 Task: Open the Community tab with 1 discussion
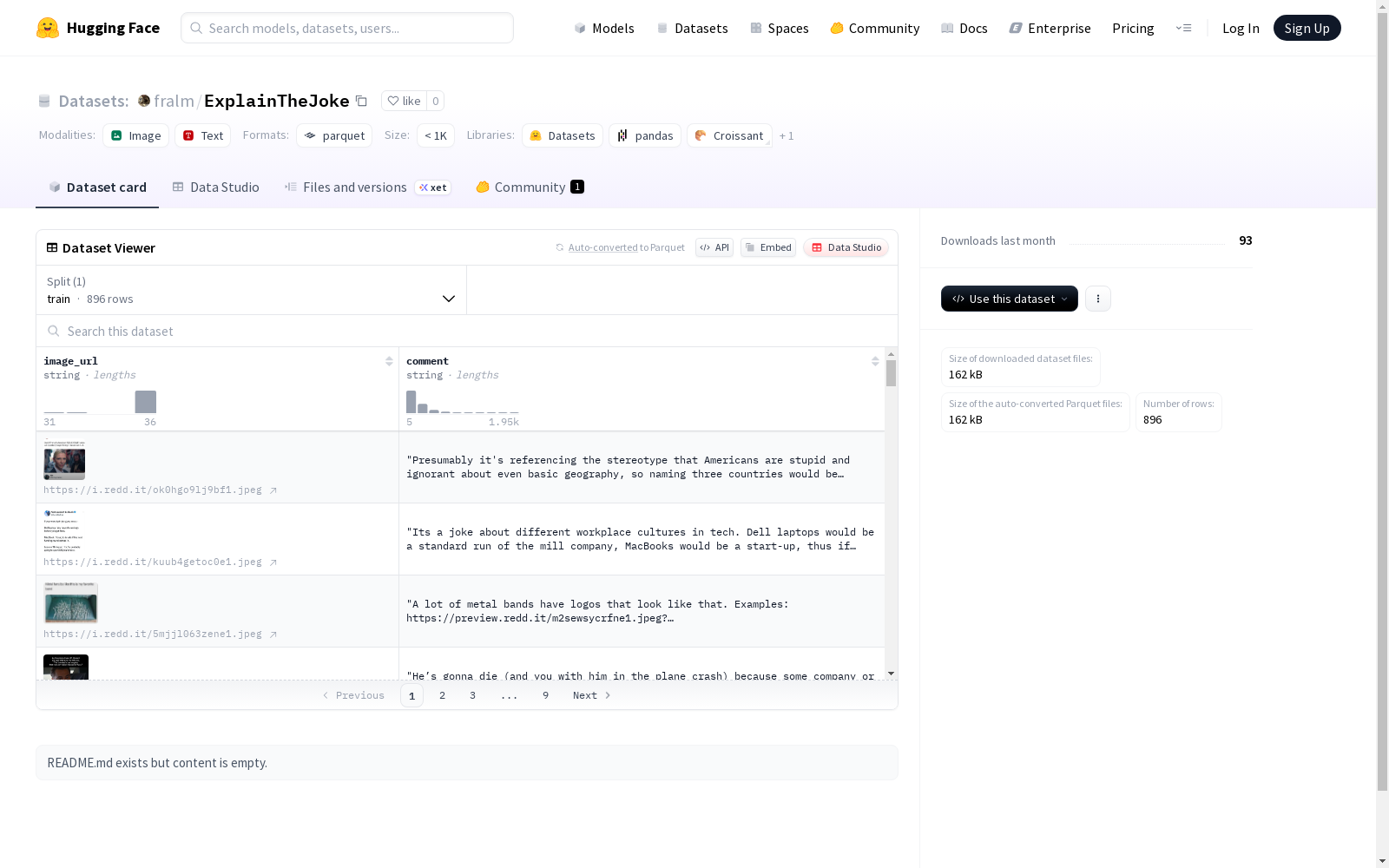530,187
